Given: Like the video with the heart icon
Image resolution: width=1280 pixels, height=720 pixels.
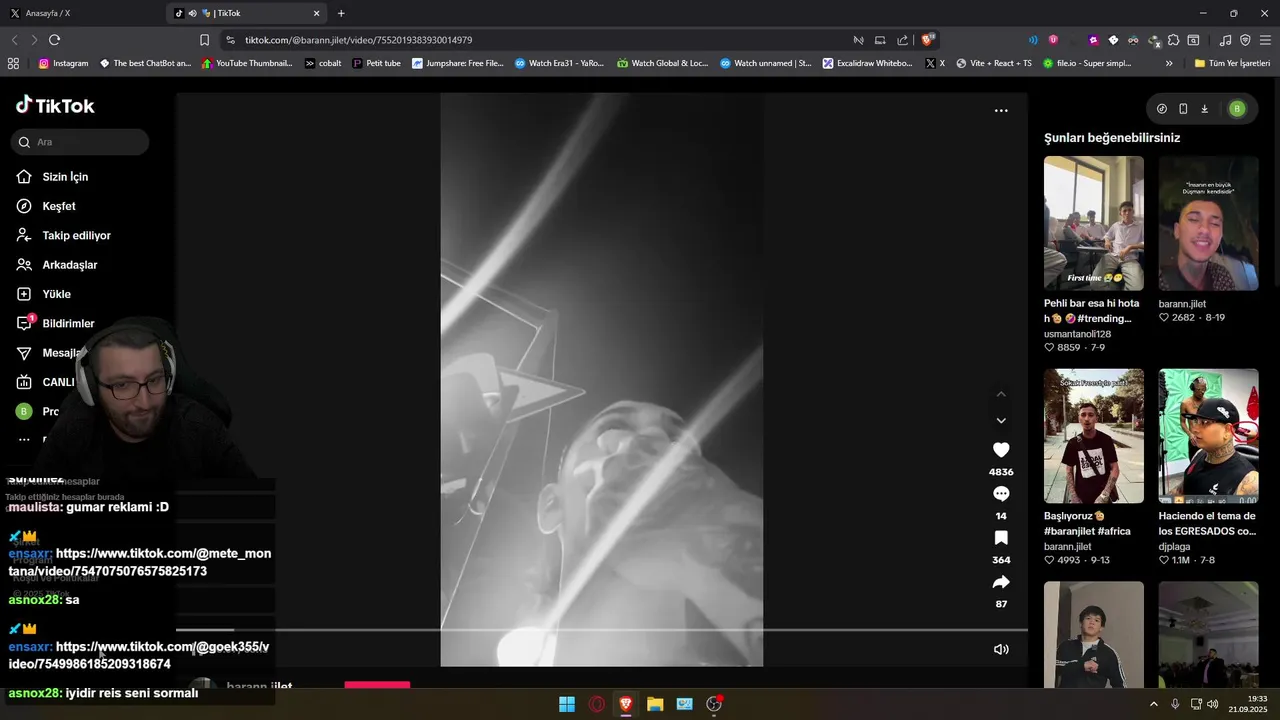Looking at the screenshot, I should pos(1001,450).
